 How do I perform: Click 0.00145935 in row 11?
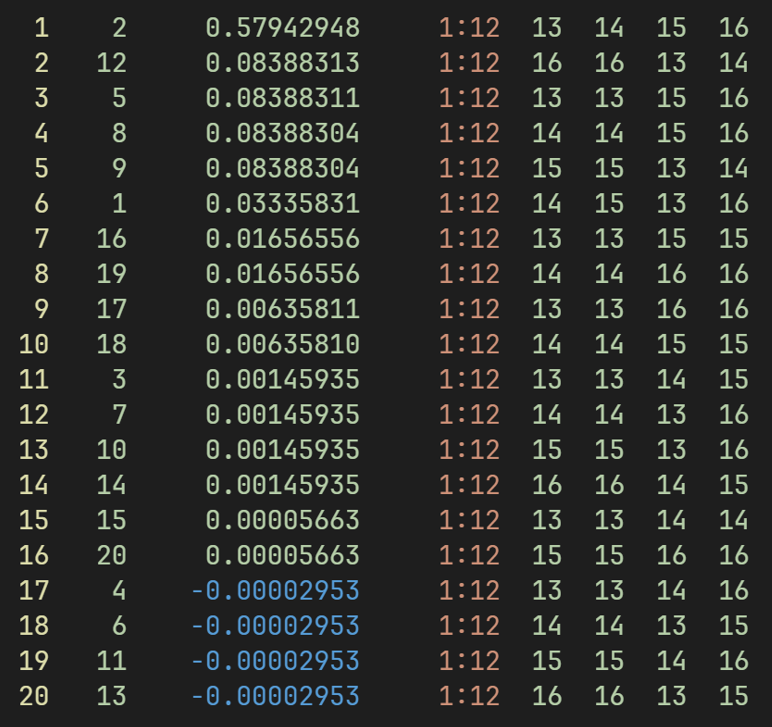(x=282, y=379)
